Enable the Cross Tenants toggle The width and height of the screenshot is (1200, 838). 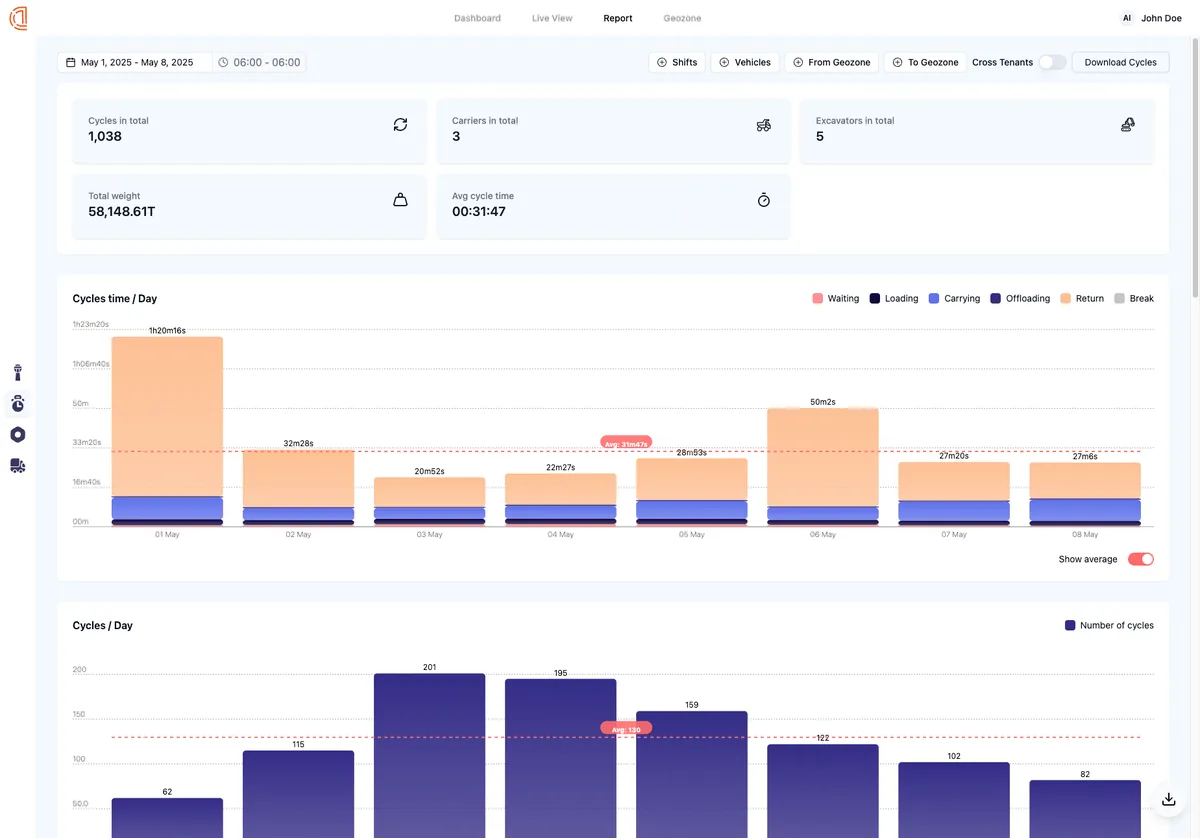(1052, 62)
